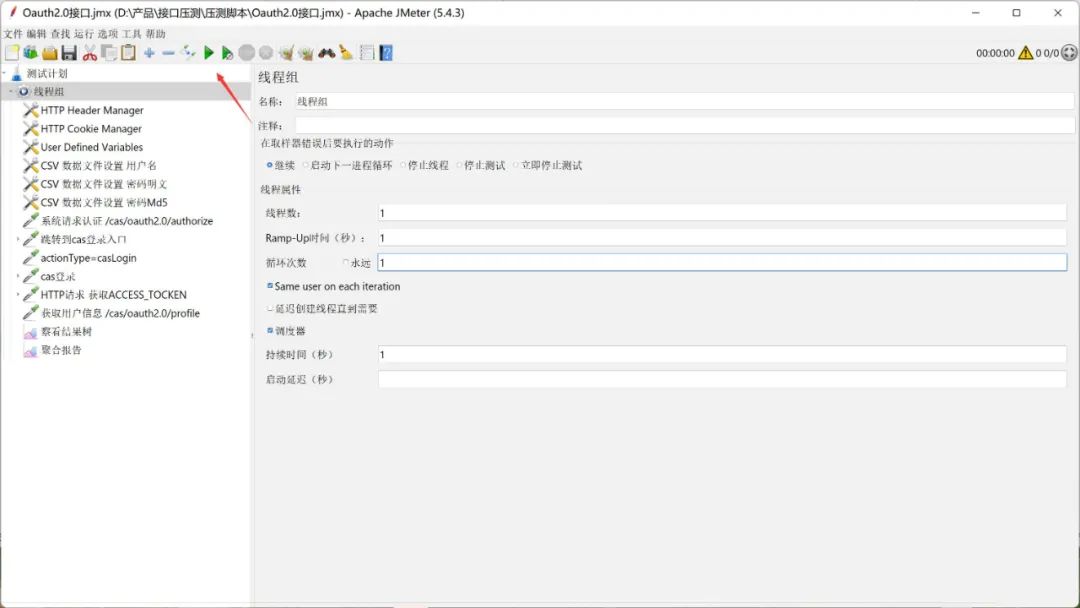The image size is (1080, 608).
Task: Expand all tree nodes with plus icon
Action: click(149, 53)
